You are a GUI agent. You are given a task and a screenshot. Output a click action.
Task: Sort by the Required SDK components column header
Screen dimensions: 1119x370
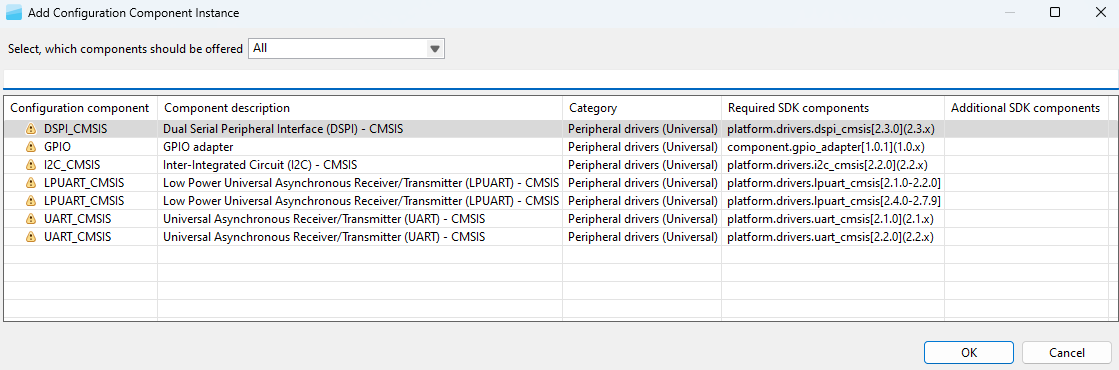834,109
